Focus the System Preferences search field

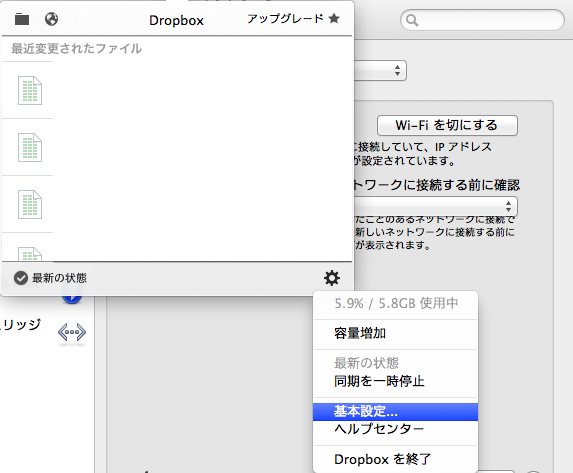coord(482,20)
